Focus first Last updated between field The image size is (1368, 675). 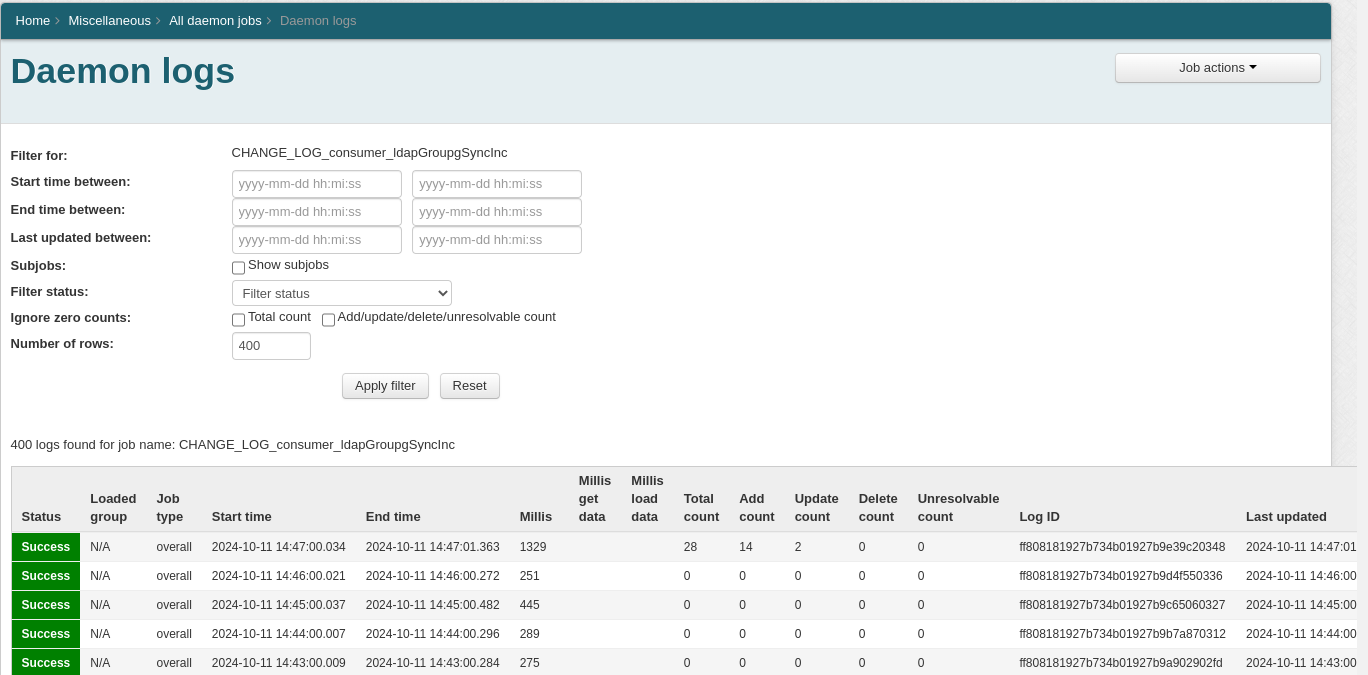tap(316, 240)
